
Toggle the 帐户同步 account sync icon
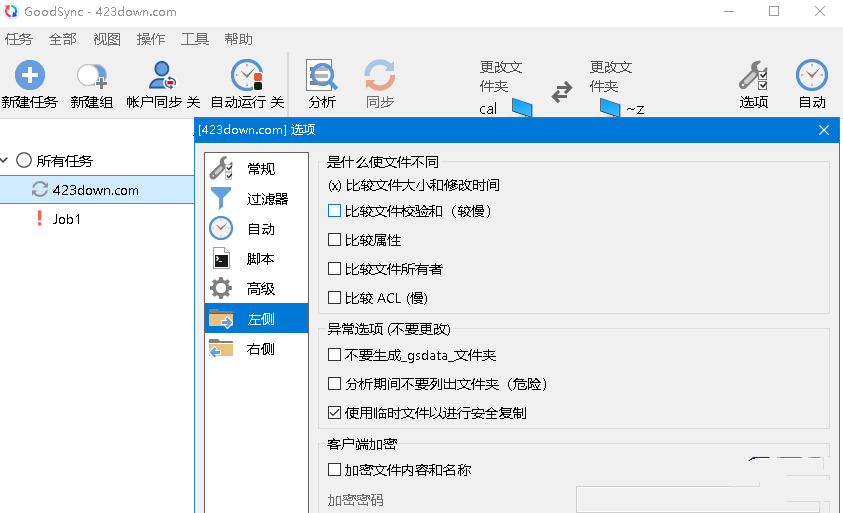[x=162, y=76]
